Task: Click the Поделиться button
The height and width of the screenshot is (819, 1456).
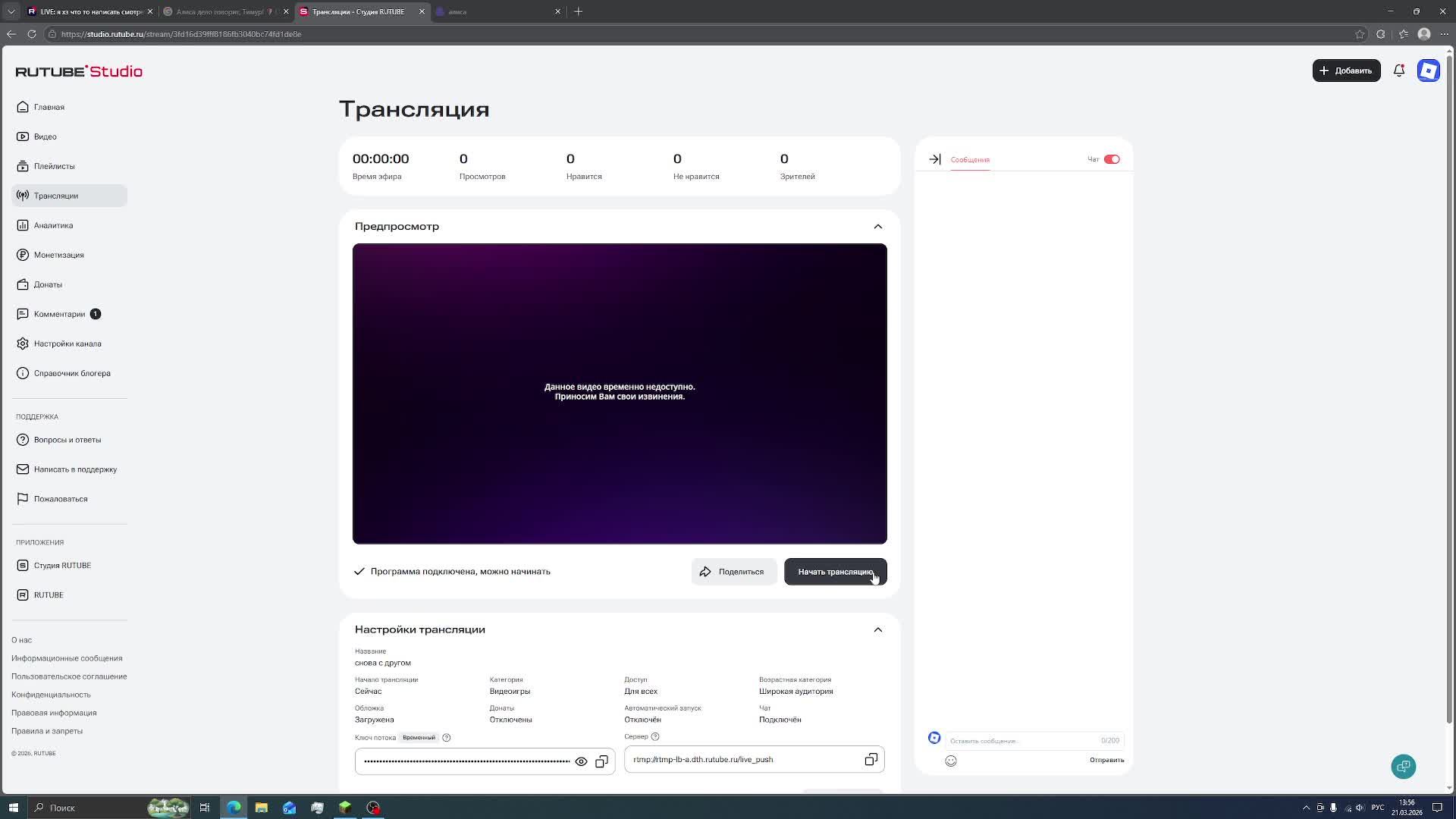Action: pos(733,572)
